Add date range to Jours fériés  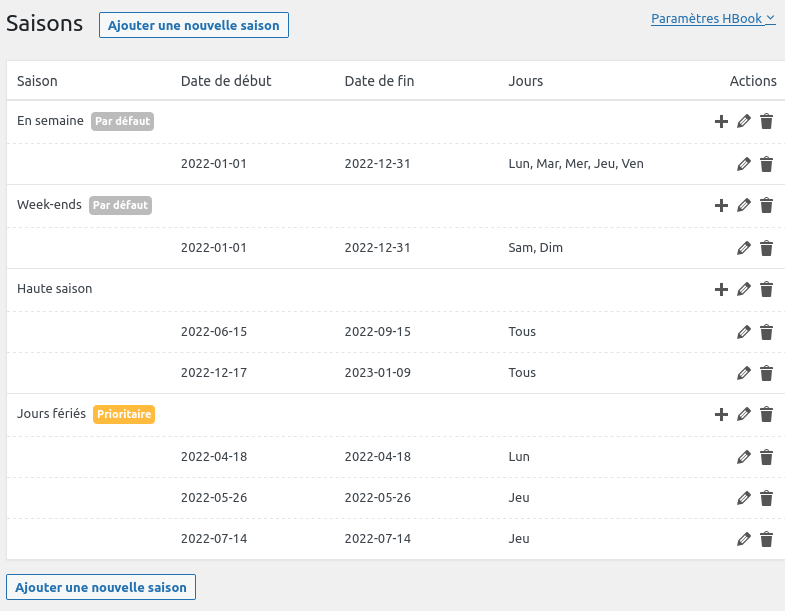tap(721, 414)
